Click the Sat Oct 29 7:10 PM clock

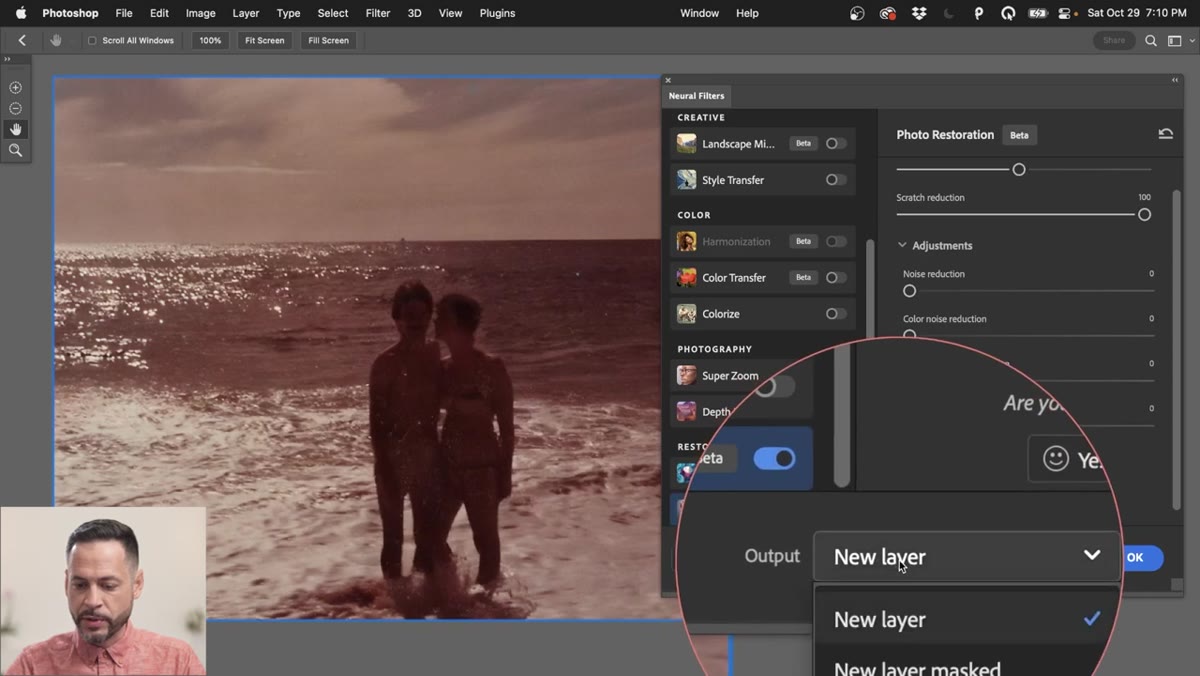tap(1139, 13)
